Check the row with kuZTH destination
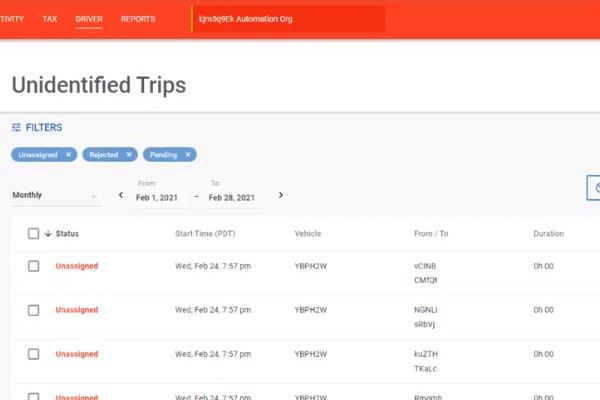The width and height of the screenshot is (600, 400). pyautogui.click(x=33, y=354)
